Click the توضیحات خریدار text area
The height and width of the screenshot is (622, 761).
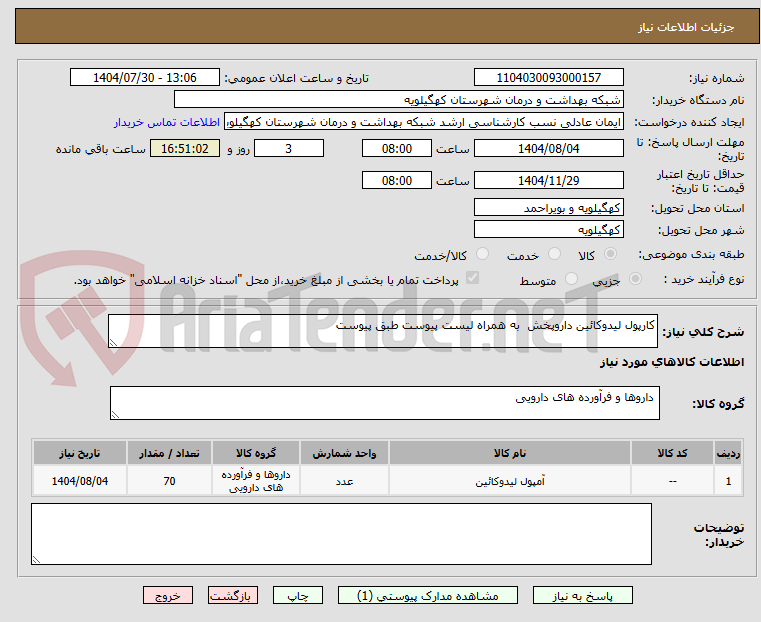coord(341,534)
